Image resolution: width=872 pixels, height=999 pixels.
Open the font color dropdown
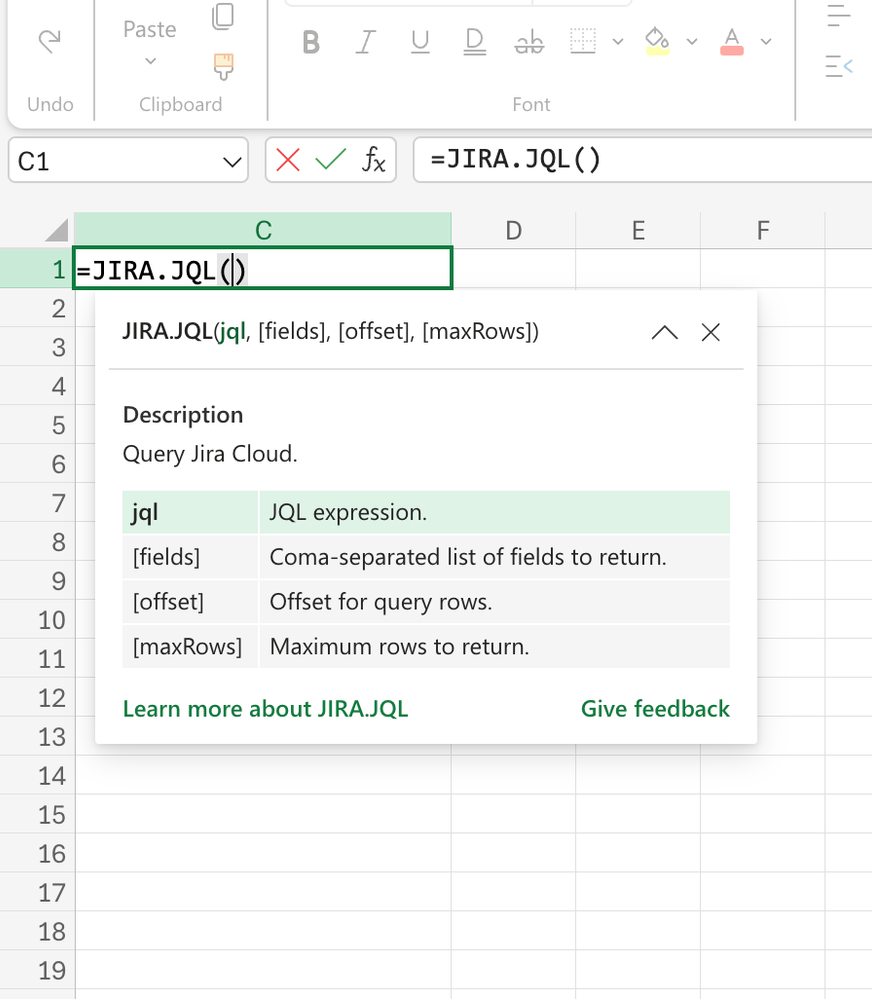pos(765,42)
